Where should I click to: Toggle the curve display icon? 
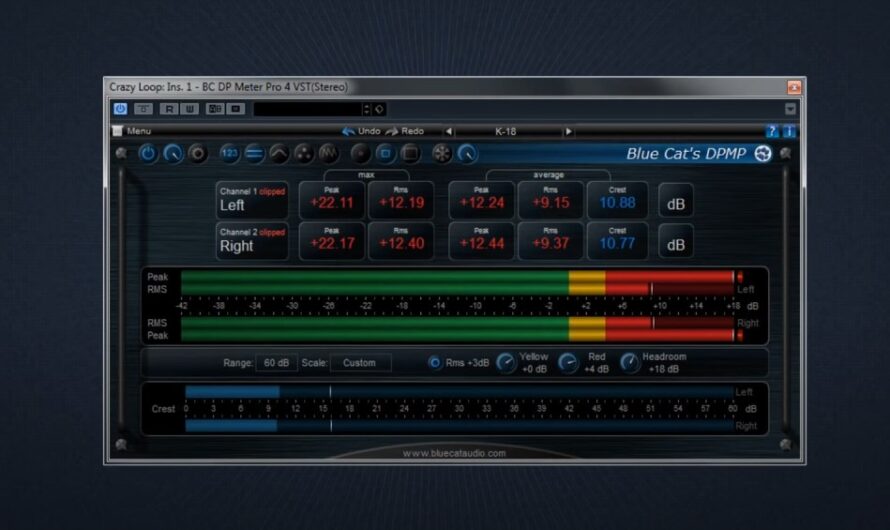[279, 153]
